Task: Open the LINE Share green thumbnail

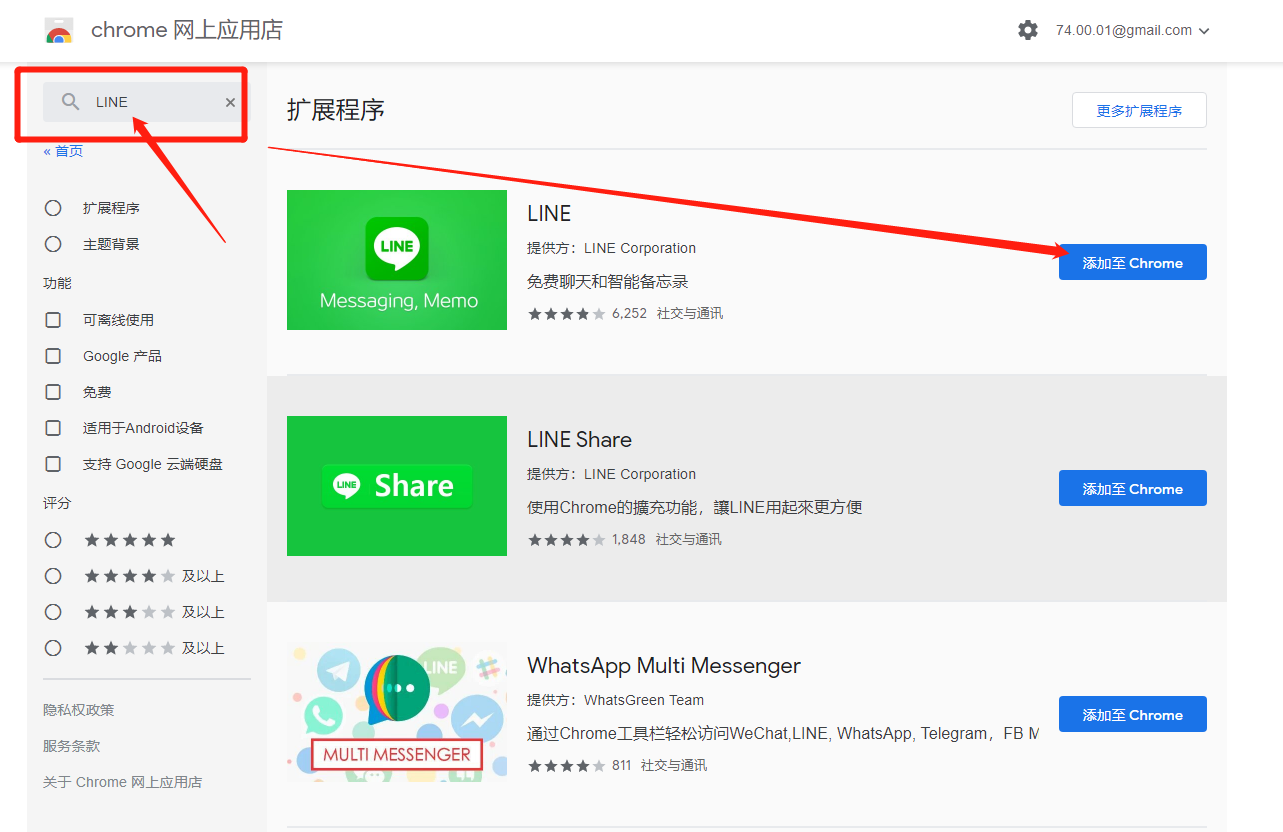Action: (397, 486)
